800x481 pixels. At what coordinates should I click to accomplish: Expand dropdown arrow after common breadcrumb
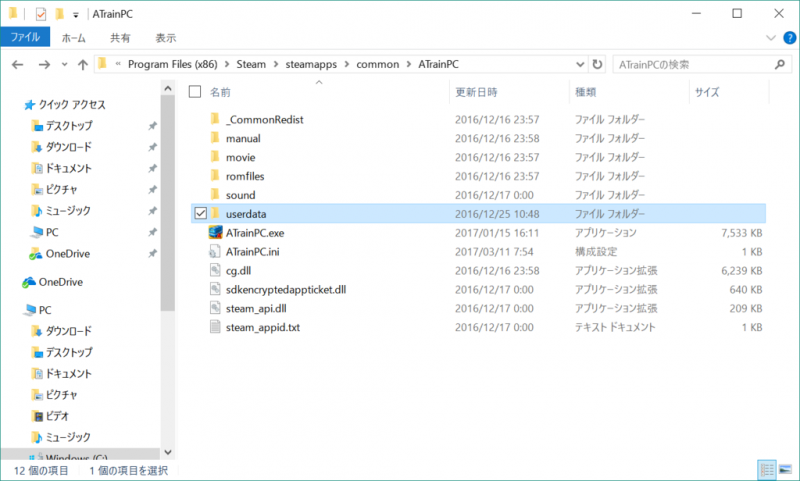[x=409, y=64]
